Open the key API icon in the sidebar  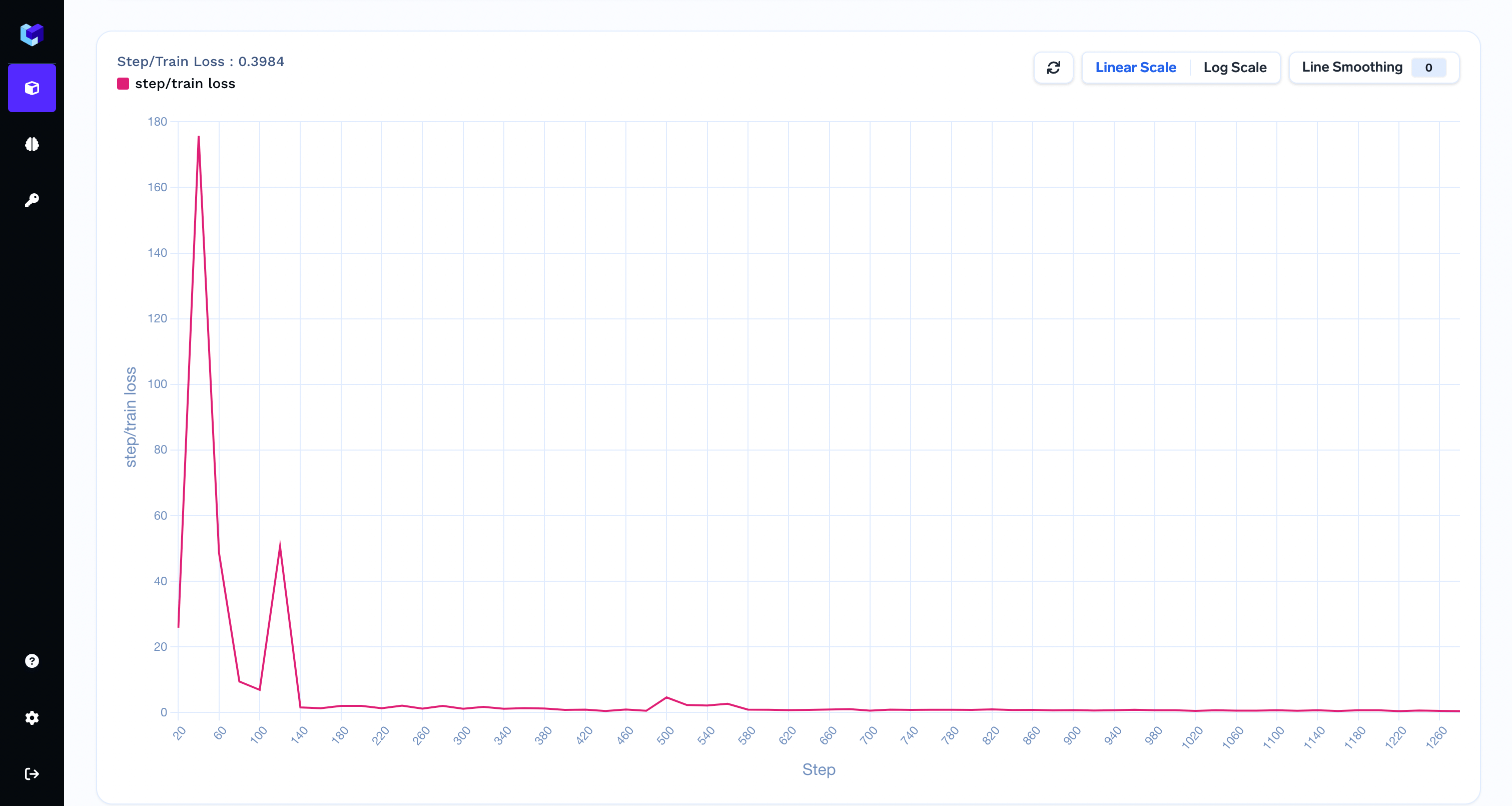(32, 200)
